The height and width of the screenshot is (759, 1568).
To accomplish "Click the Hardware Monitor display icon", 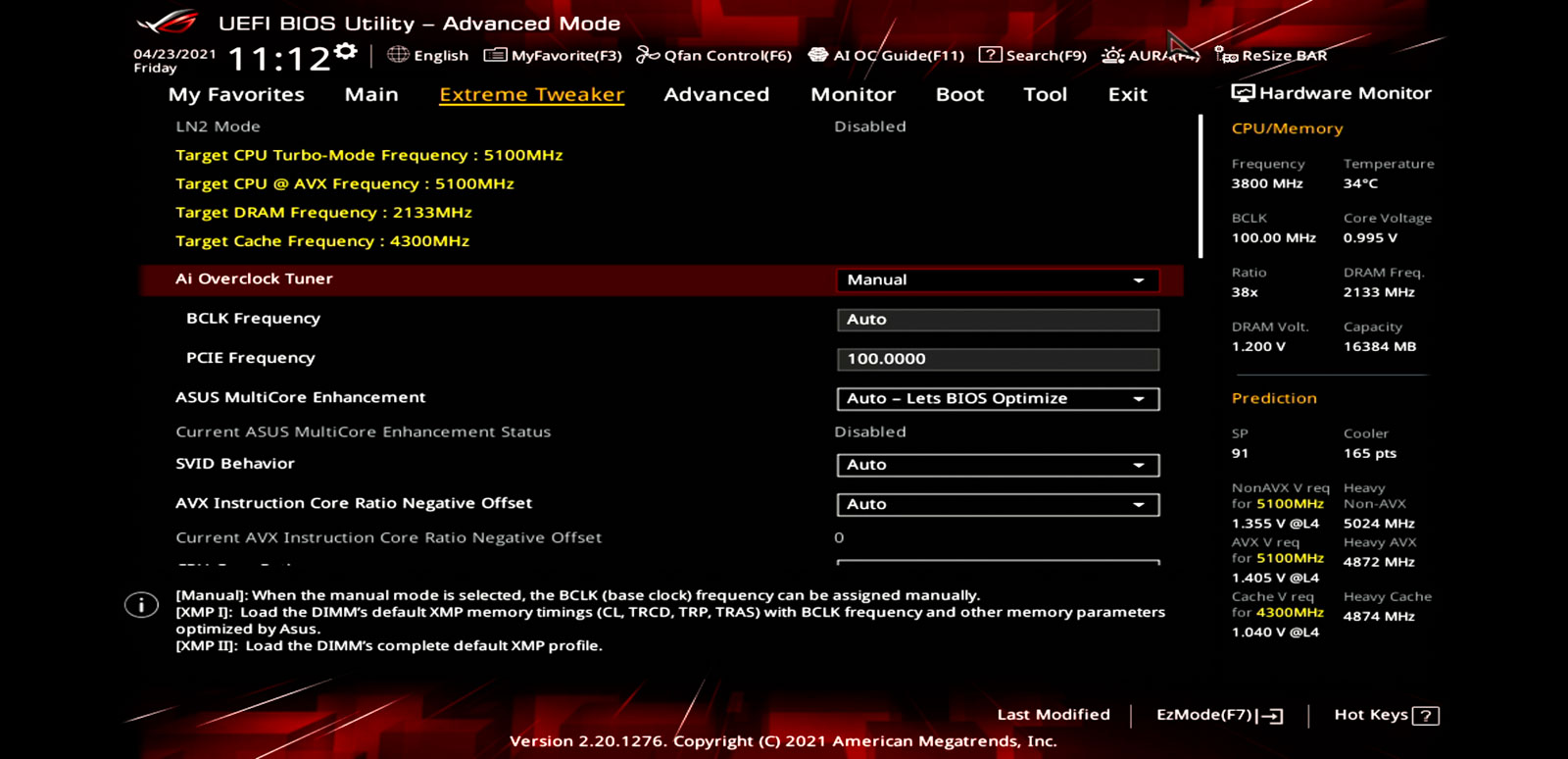I will pyautogui.click(x=1243, y=93).
